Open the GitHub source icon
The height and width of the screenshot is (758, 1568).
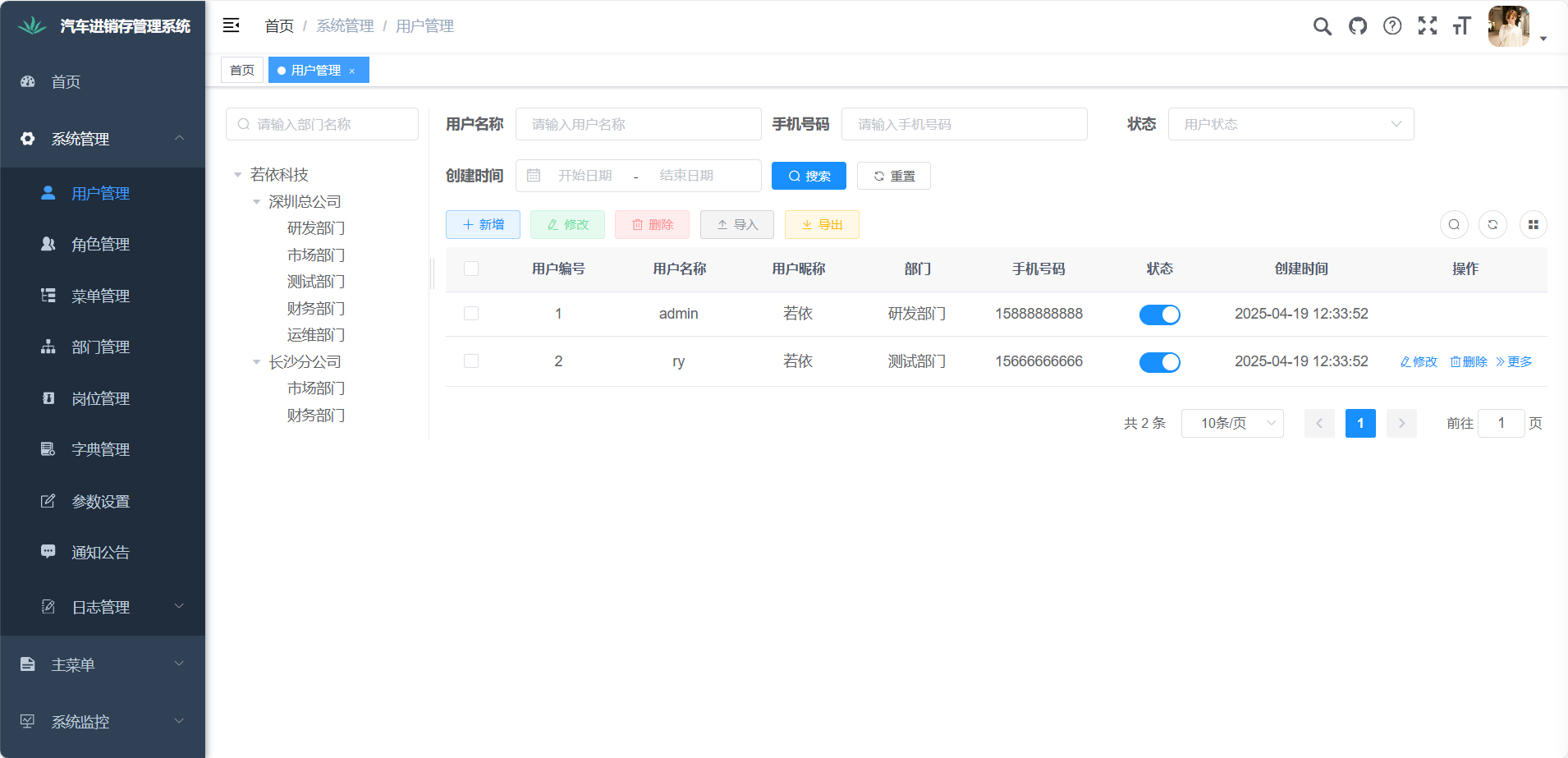pyautogui.click(x=1358, y=26)
